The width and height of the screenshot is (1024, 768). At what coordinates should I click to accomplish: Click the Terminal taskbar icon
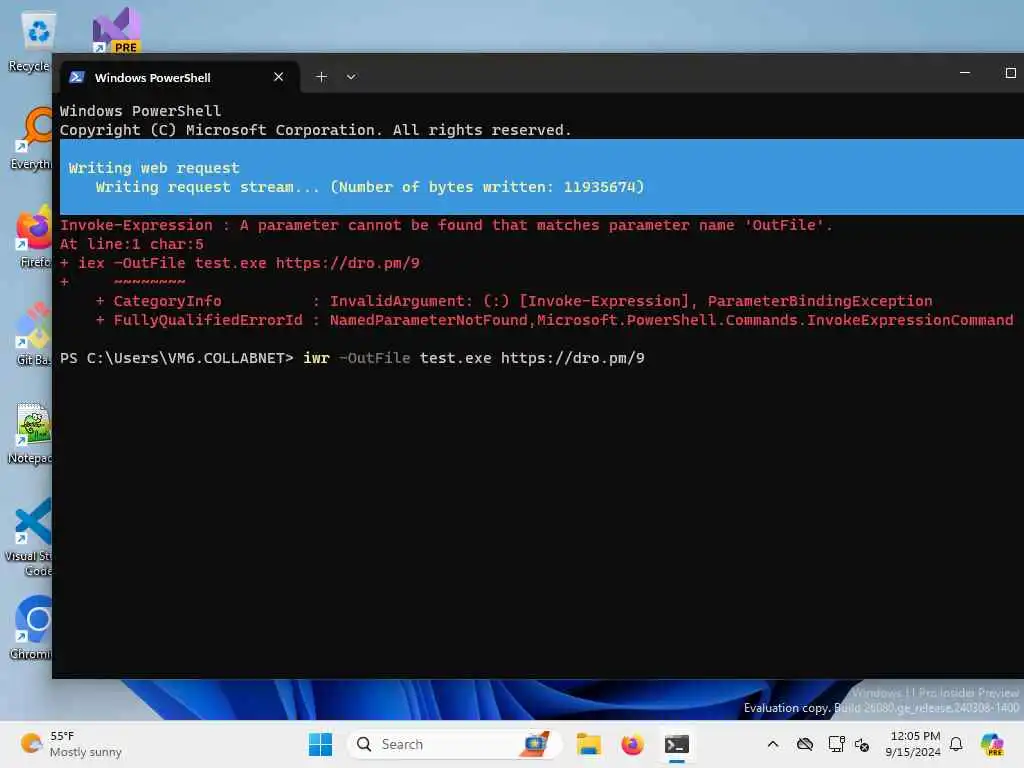click(677, 744)
